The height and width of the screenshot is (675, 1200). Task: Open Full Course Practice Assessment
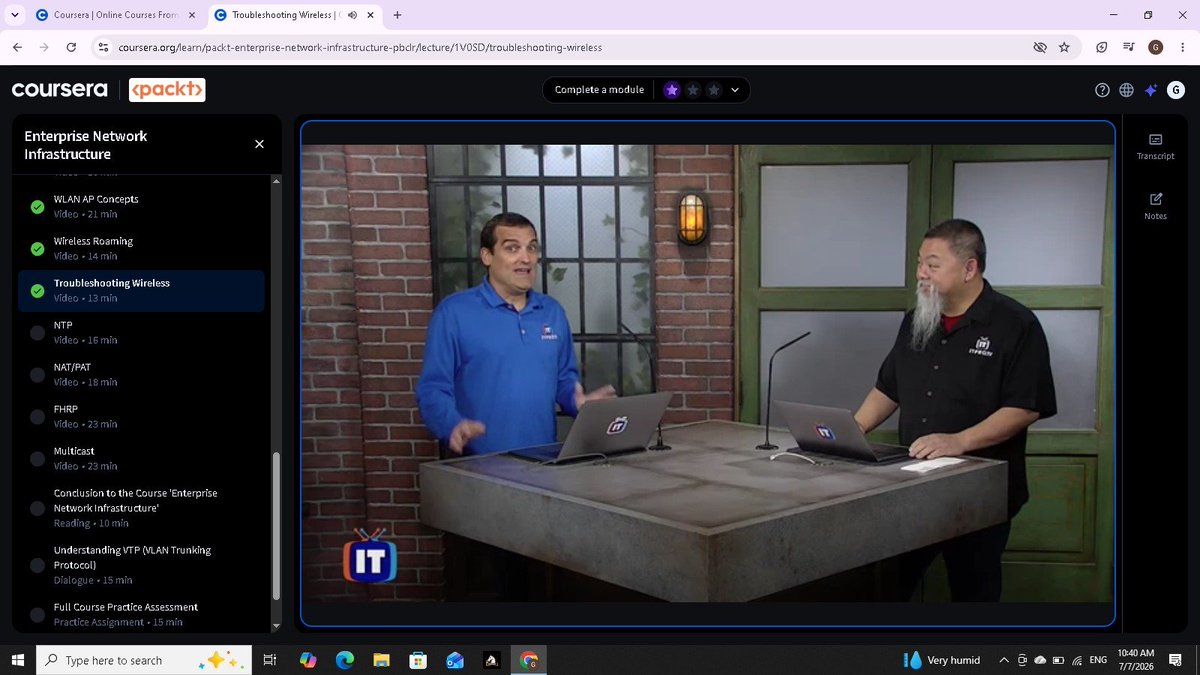[x=141, y=614]
